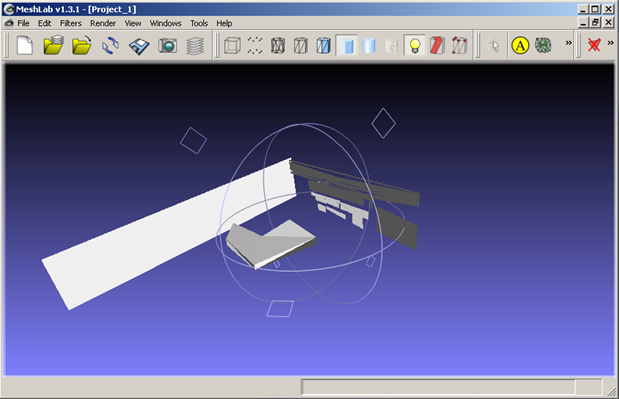Open the Render menu
The height and width of the screenshot is (399, 619).
coord(103,23)
